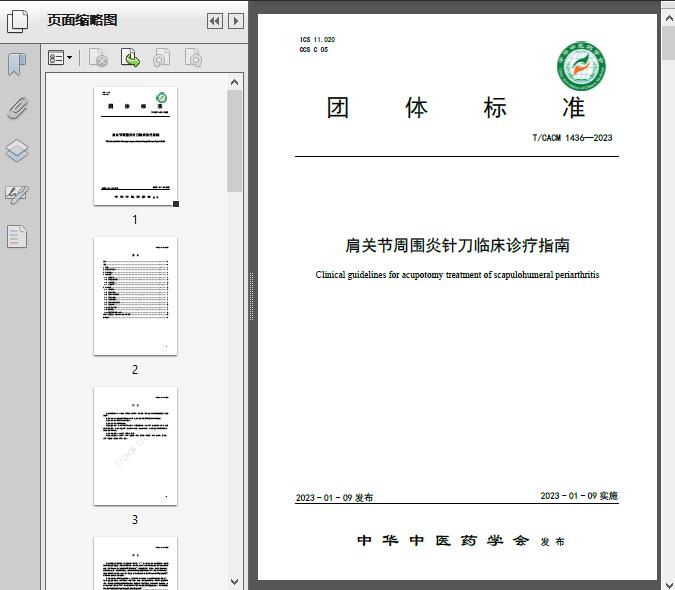Click the extract pages green arrow icon
The height and width of the screenshot is (590, 675).
click(x=130, y=58)
